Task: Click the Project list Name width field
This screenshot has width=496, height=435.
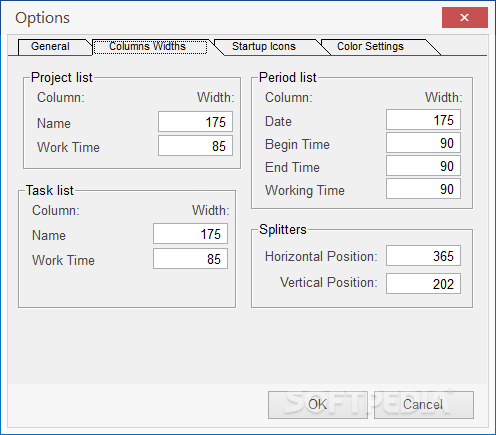Action: coord(195,122)
